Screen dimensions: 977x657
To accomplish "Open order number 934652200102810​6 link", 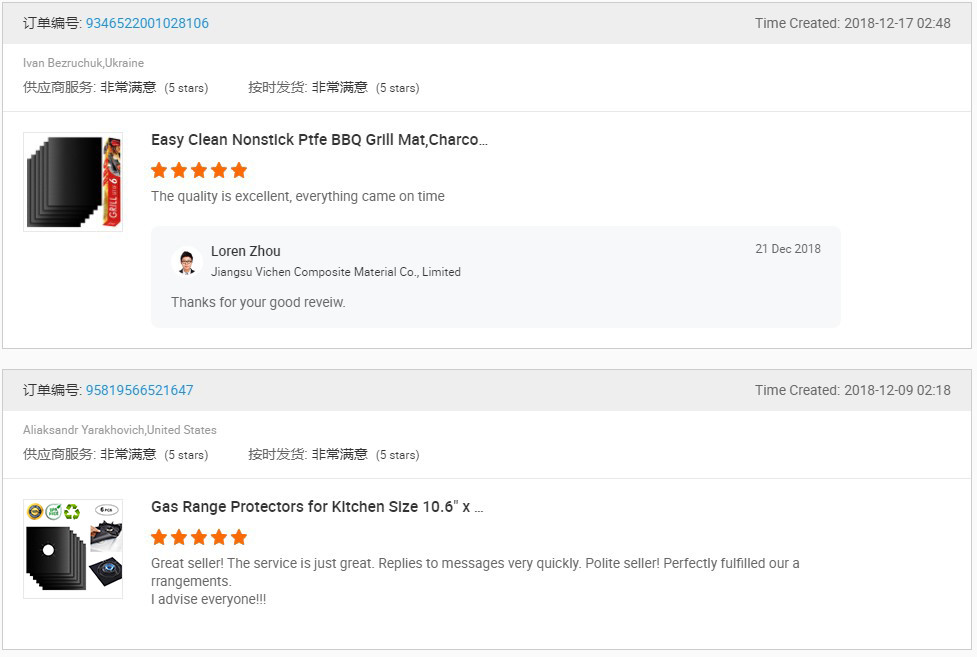I will click(147, 23).
